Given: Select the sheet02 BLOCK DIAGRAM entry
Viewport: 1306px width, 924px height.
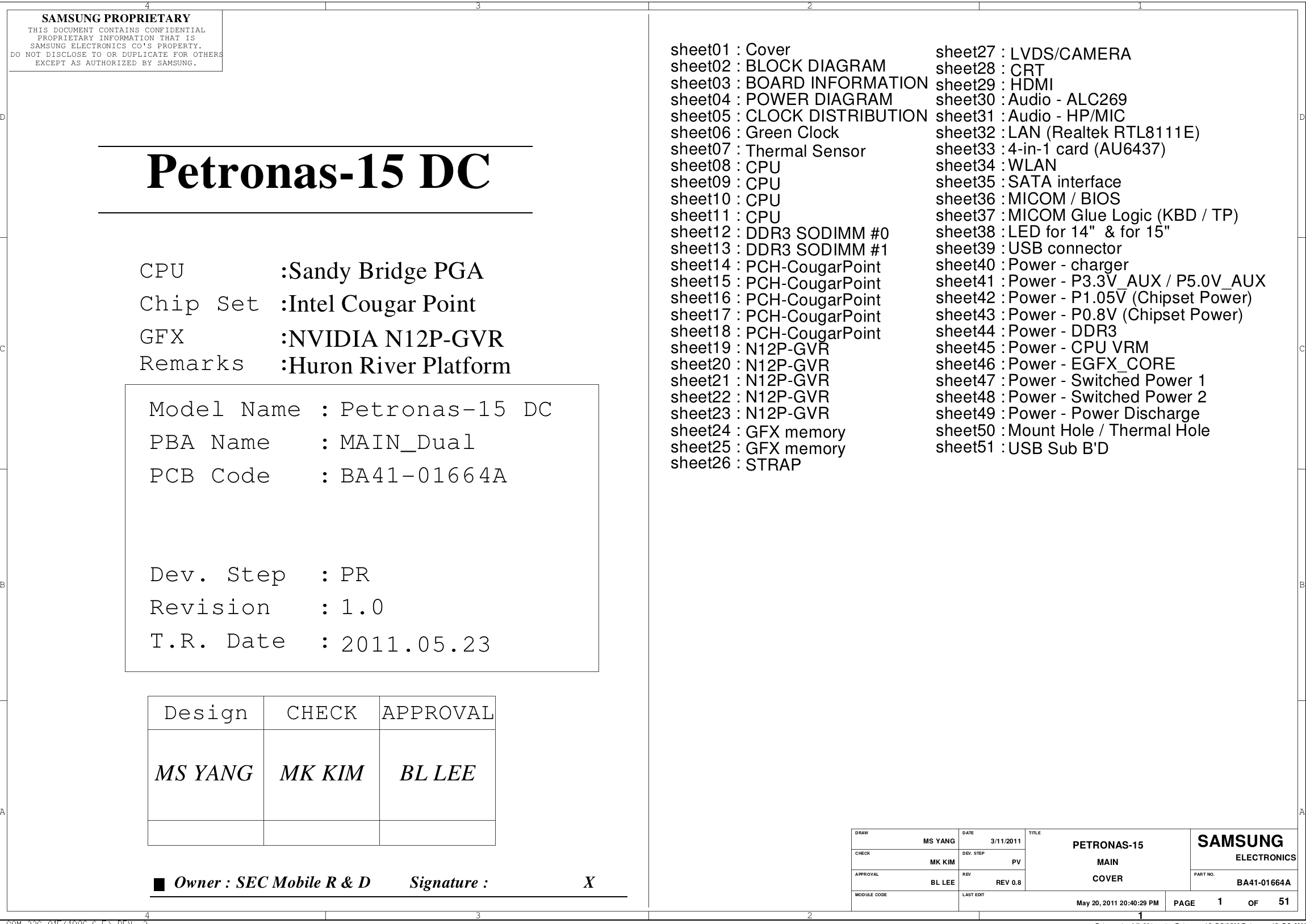Looking at the screenshot, I should tap(778, 66).
